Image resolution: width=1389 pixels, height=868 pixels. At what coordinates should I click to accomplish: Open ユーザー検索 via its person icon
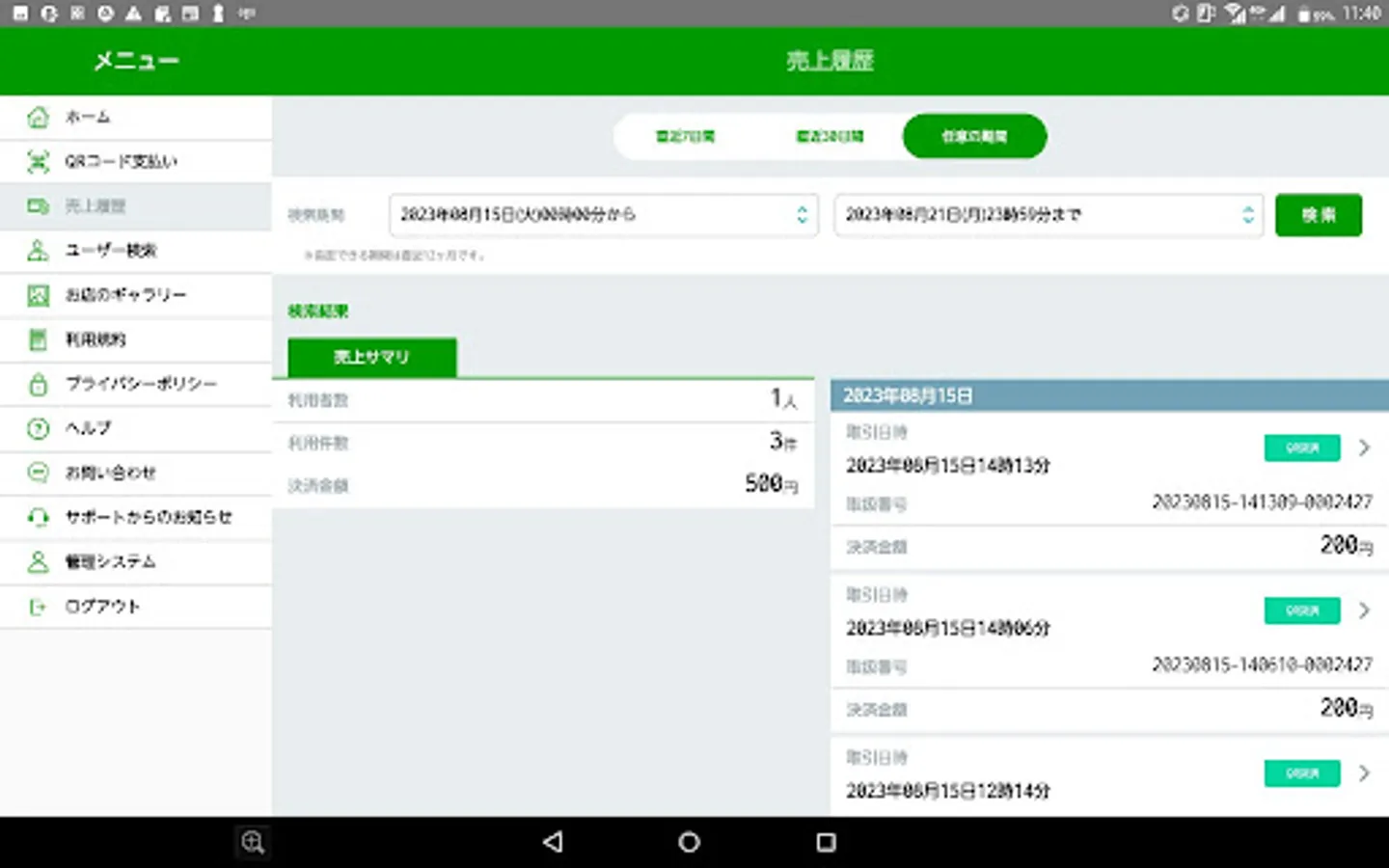pos(38,251)
